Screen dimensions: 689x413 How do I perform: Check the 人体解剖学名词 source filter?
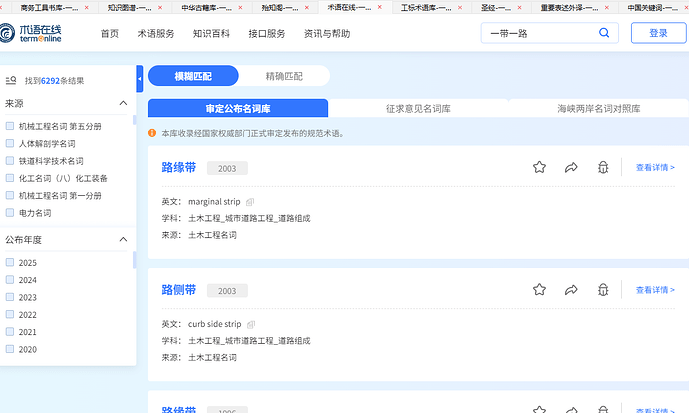tap(10, 143)
